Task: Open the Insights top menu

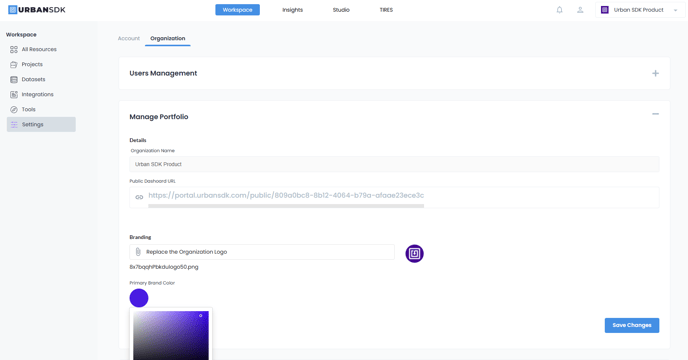Action: click(293, 10)
